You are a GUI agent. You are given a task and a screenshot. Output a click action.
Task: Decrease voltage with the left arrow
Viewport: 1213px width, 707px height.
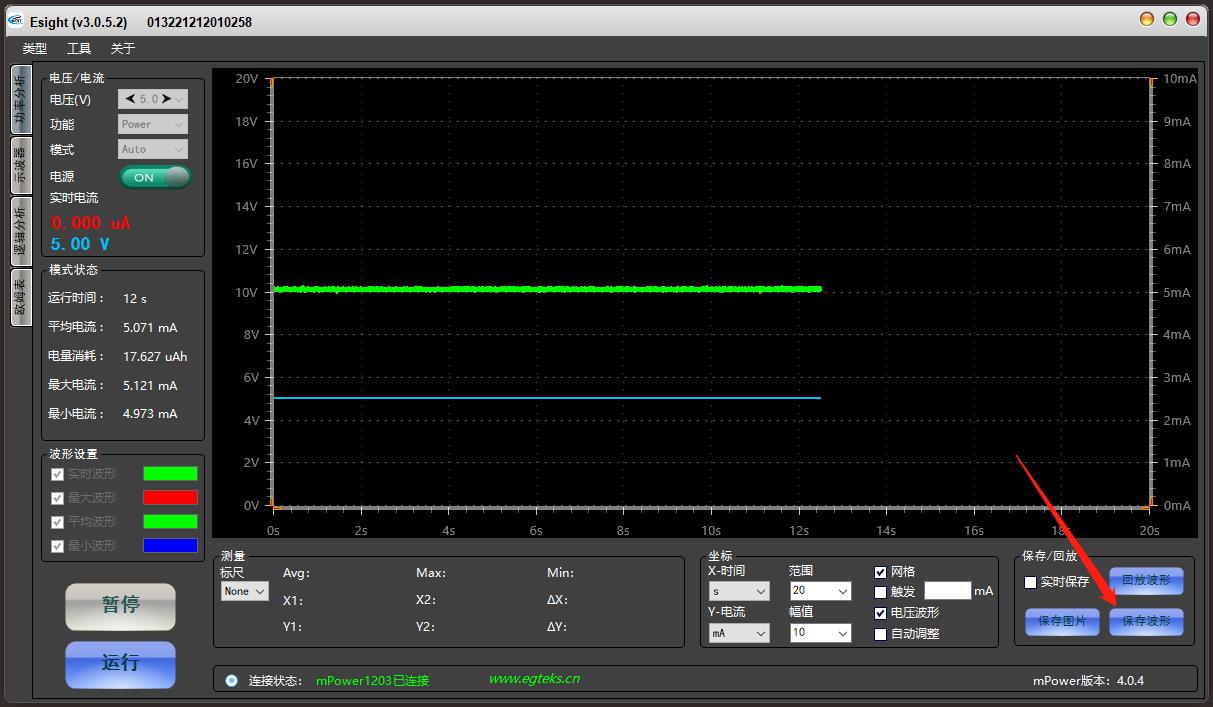tap(130, 99)
